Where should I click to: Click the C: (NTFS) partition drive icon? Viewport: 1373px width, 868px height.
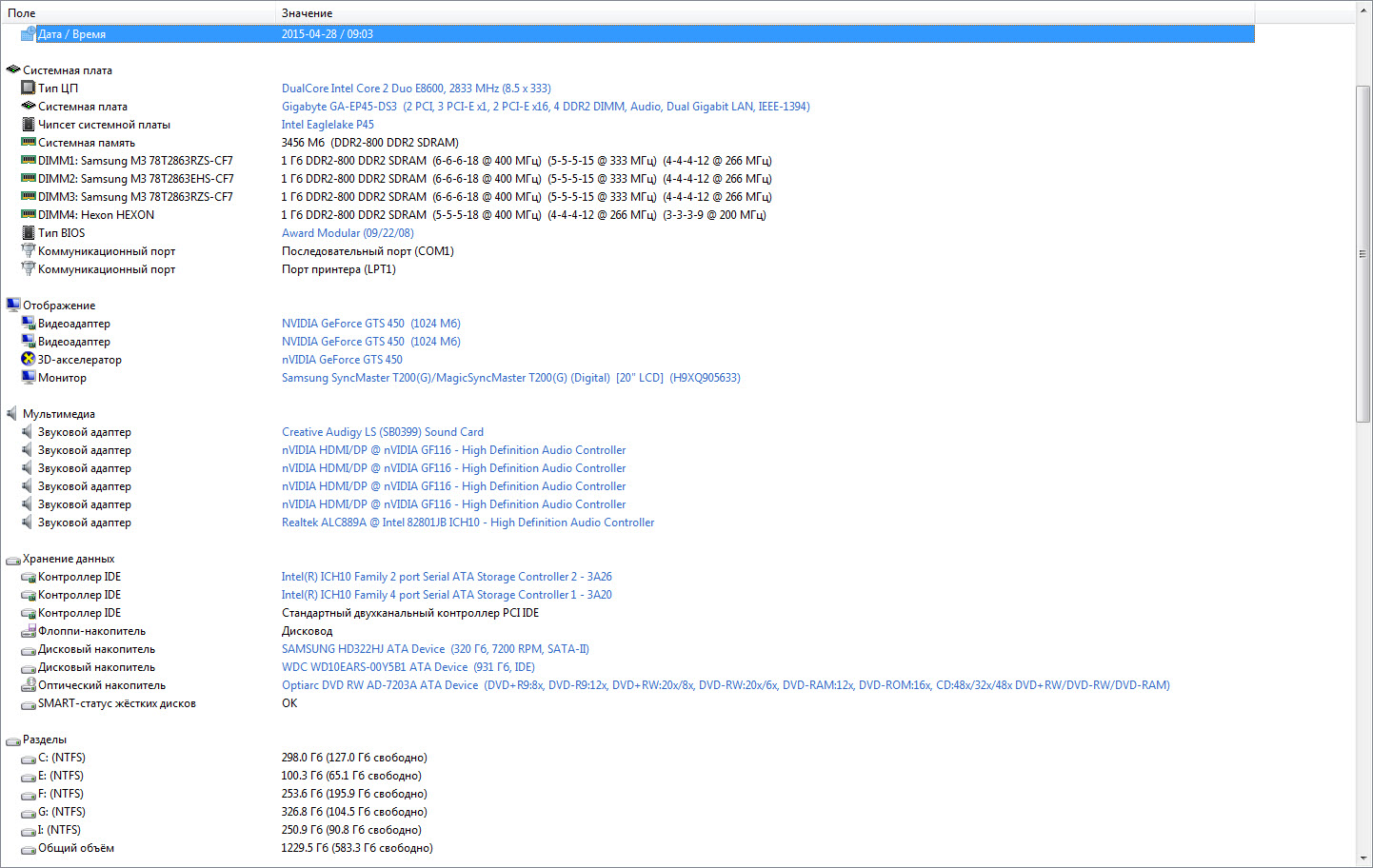29,758
